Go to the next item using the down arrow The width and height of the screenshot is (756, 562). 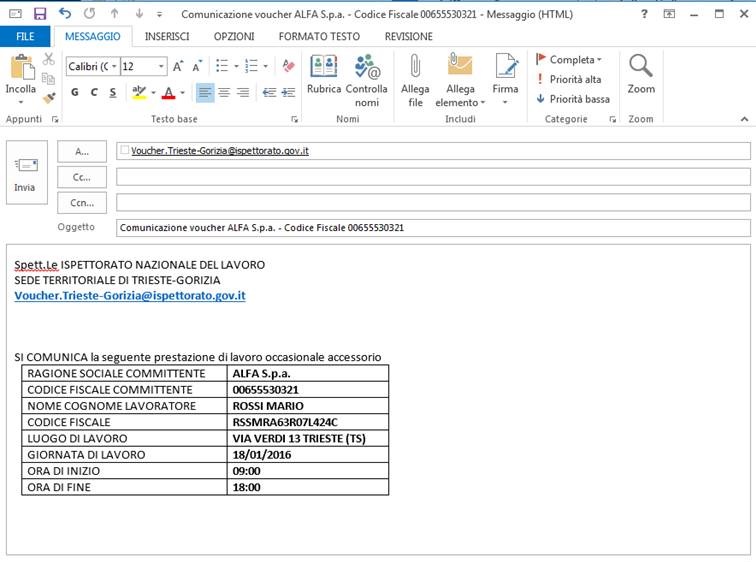click(139, 13)
